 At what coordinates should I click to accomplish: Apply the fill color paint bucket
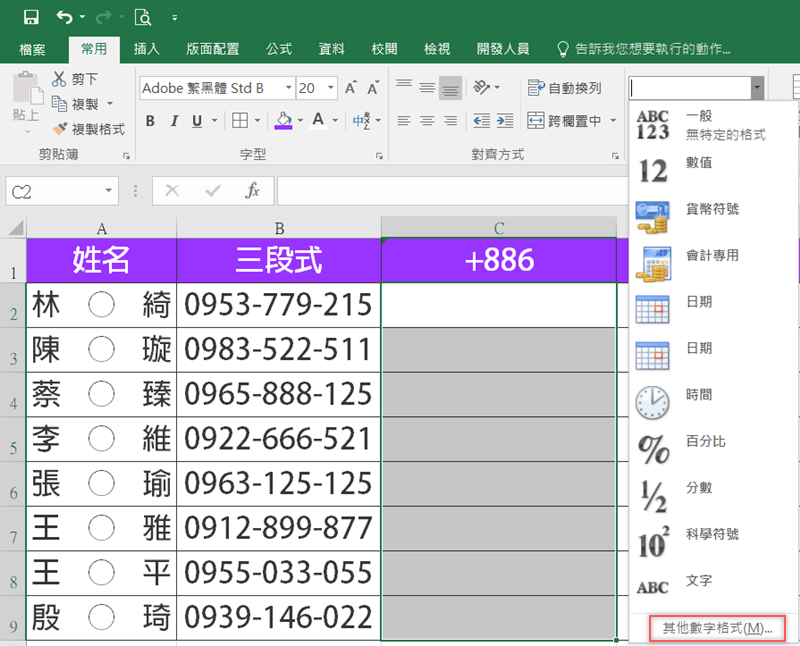[283, 121]
